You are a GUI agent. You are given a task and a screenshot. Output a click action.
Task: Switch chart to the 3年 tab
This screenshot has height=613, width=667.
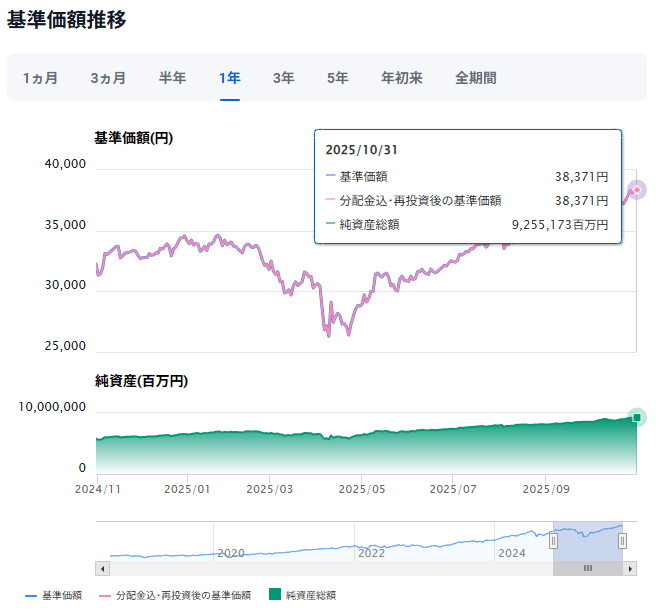[284, 78]
